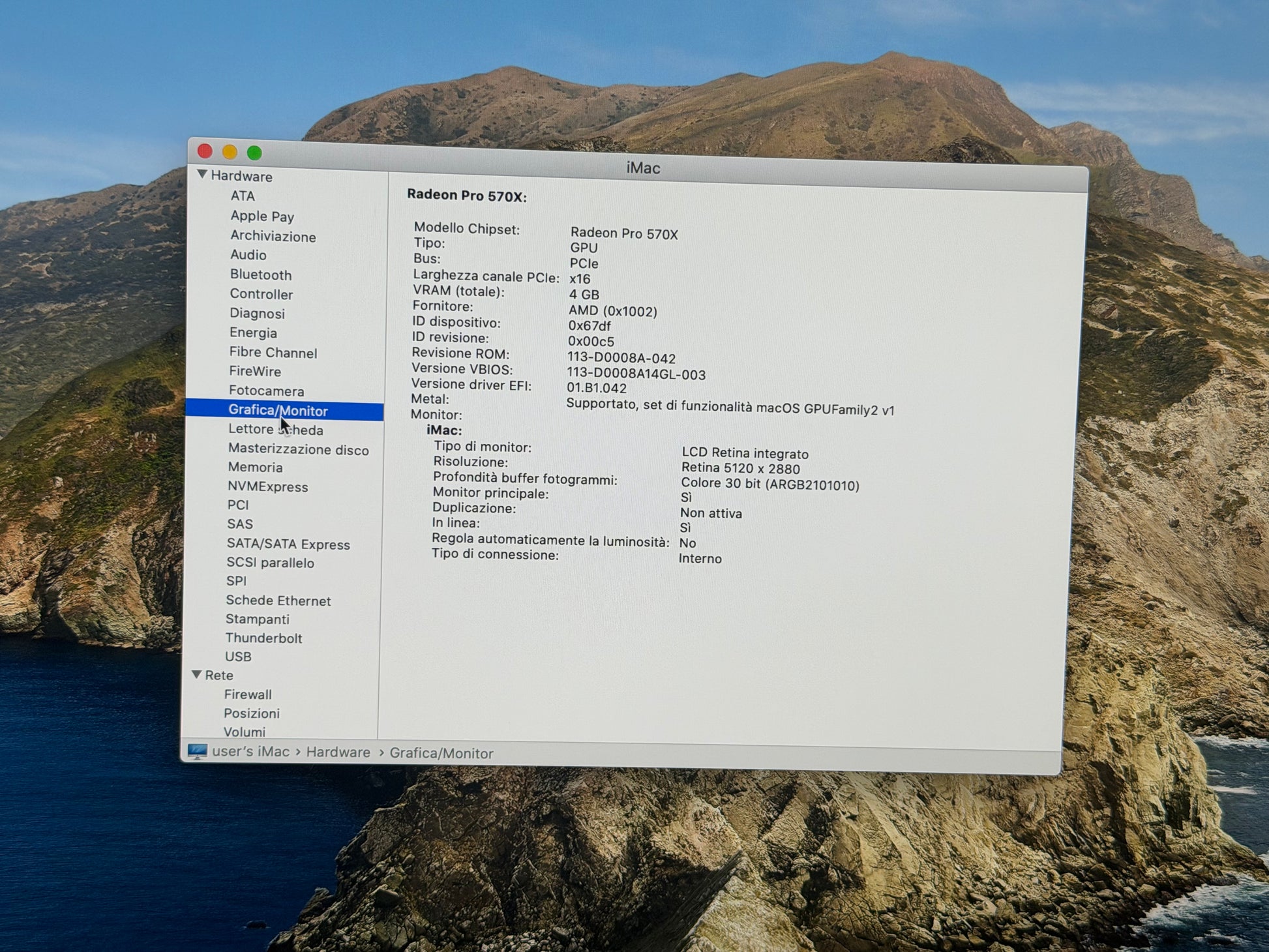Select USB in the sidebar
The image size is (1269, 952).
click(x=238, y=657)
